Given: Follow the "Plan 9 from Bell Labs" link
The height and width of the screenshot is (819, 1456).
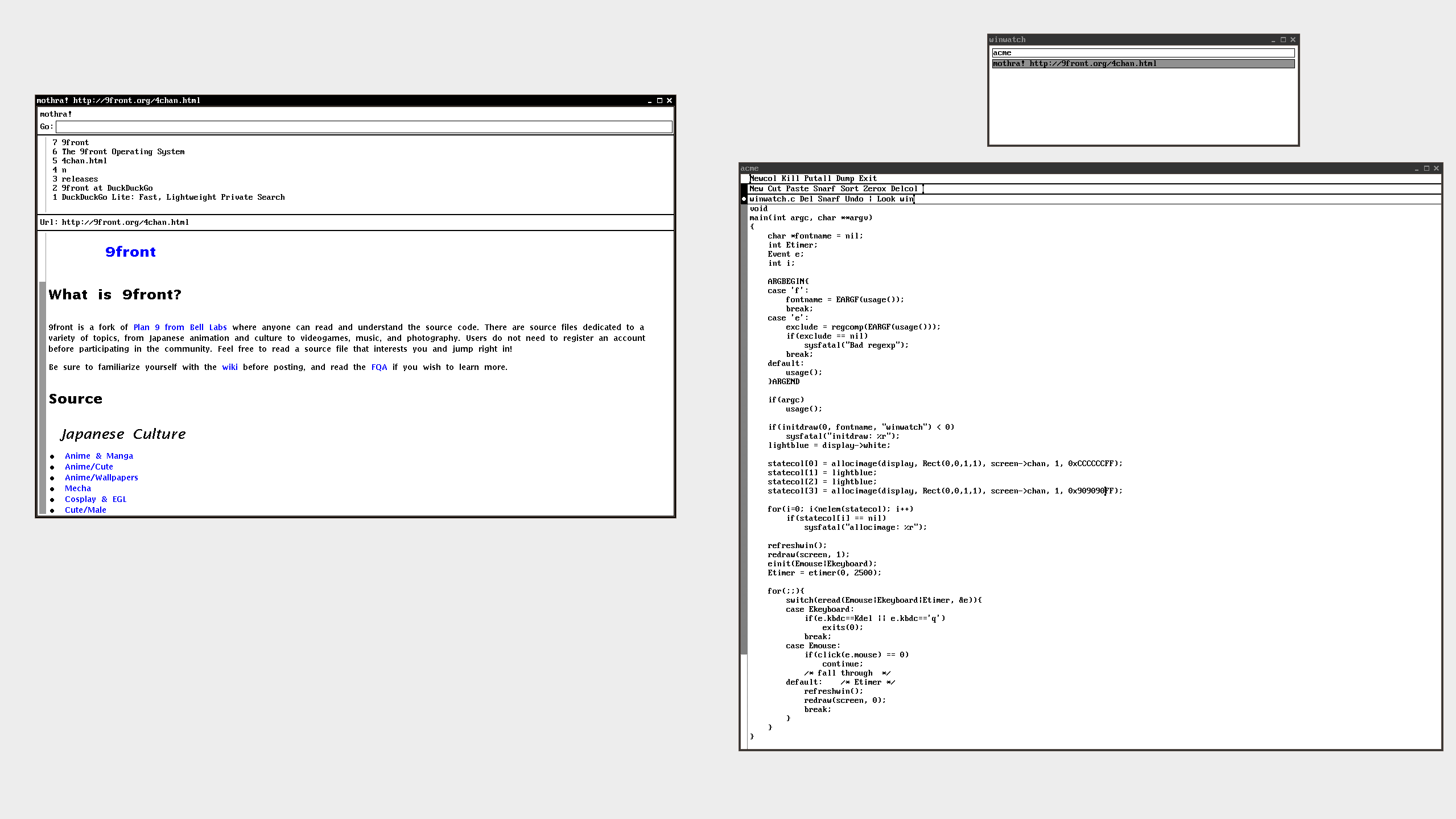Looking at the screenshot, I should (x=180, y=327).
